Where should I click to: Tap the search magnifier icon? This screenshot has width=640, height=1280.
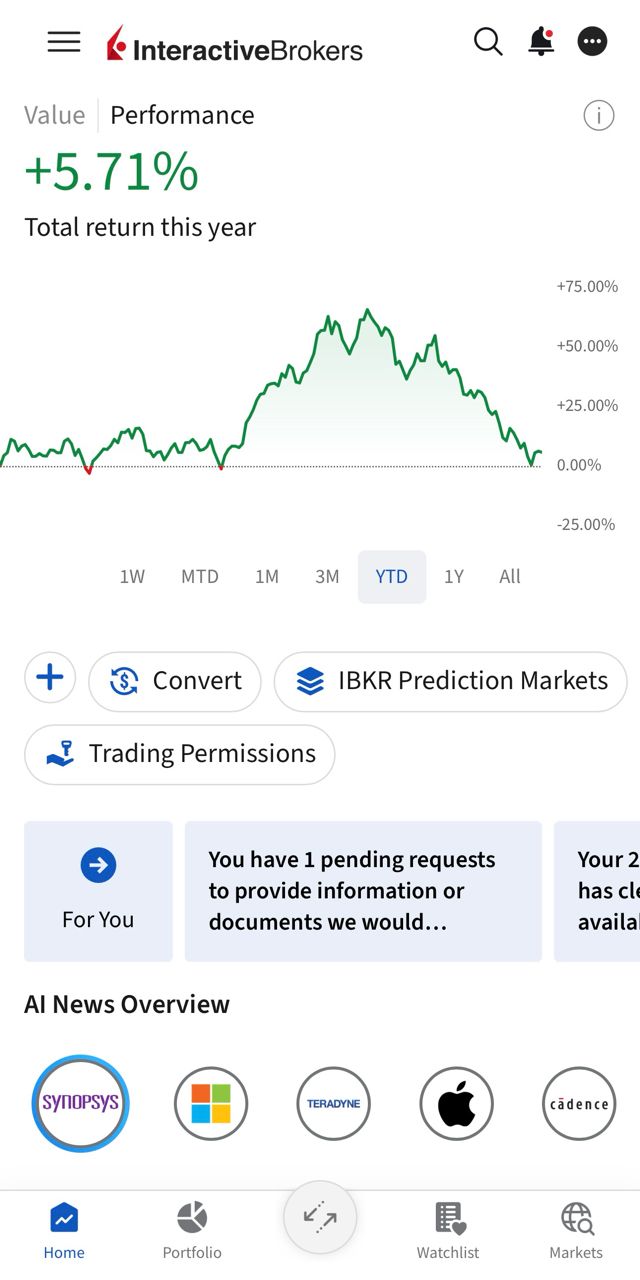coord(488,42)
